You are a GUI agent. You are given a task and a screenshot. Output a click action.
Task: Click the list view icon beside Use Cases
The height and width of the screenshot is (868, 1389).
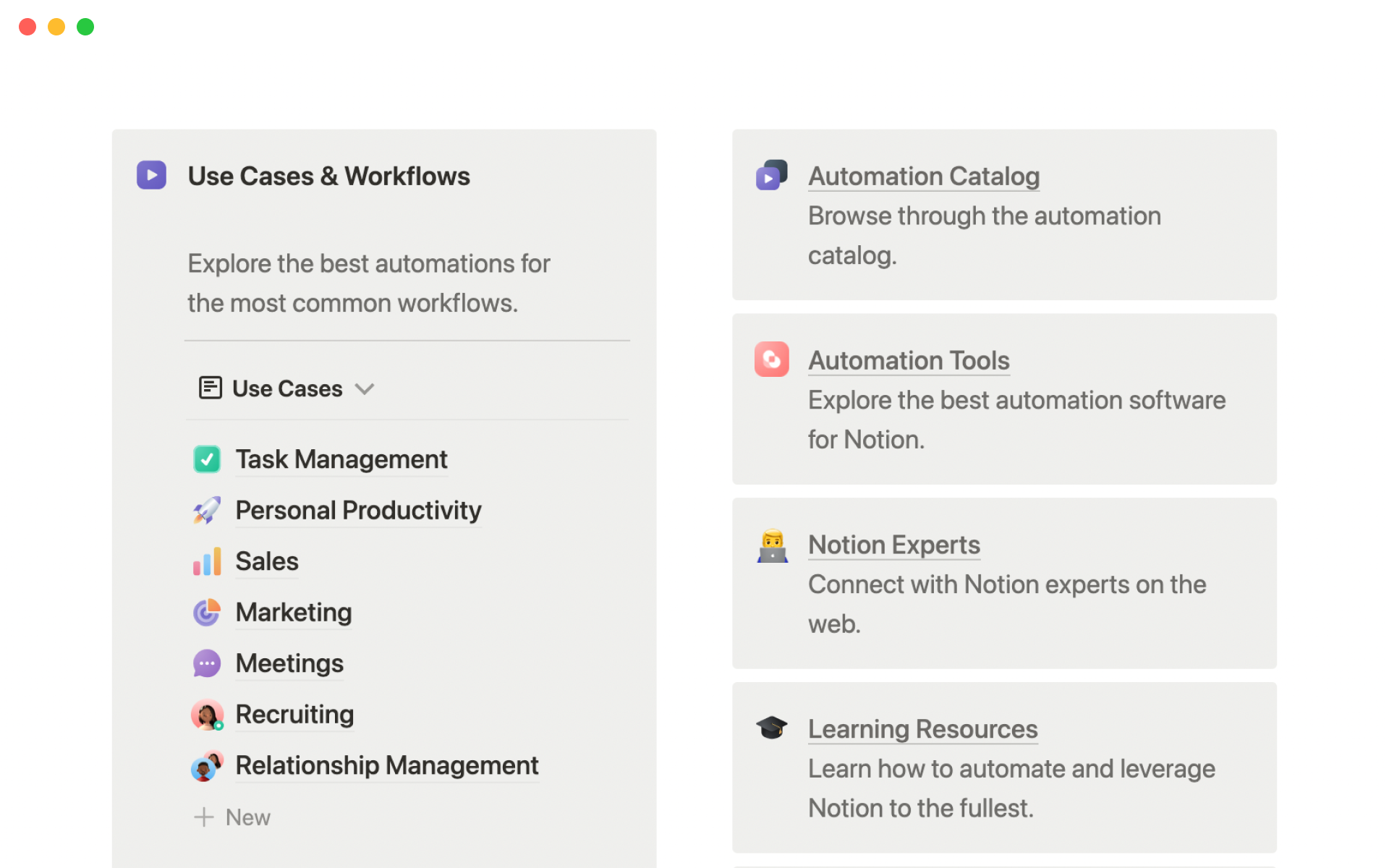[210, 388]
